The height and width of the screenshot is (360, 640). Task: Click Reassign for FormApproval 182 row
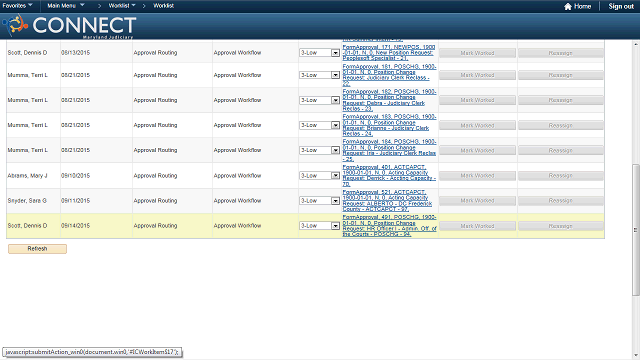(x=560, y=100)
